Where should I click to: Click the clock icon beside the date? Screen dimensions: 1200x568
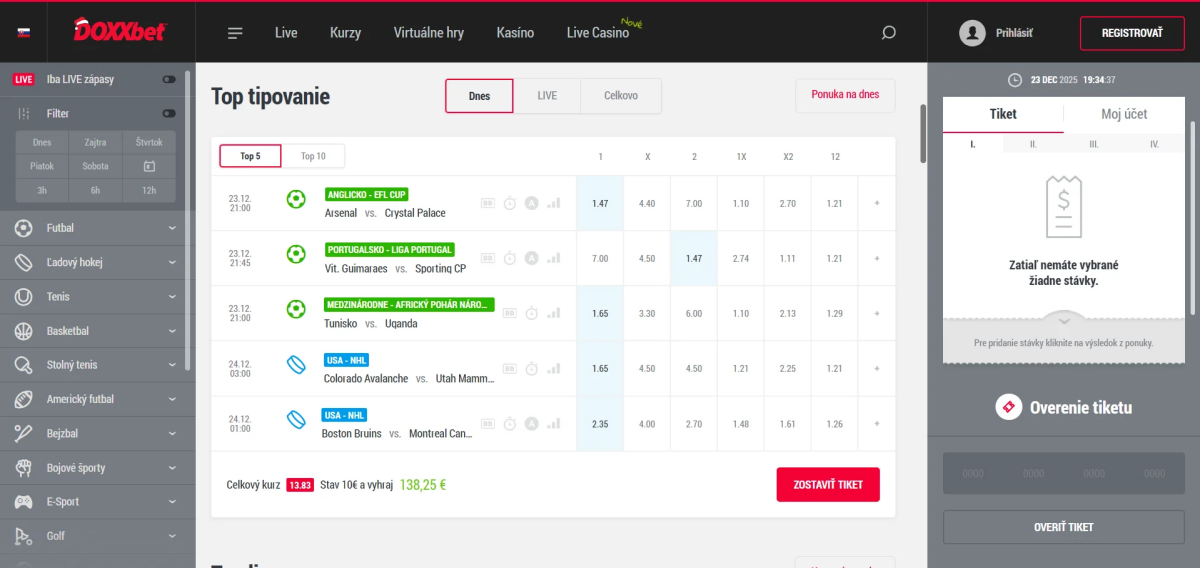coord(1015,79)
